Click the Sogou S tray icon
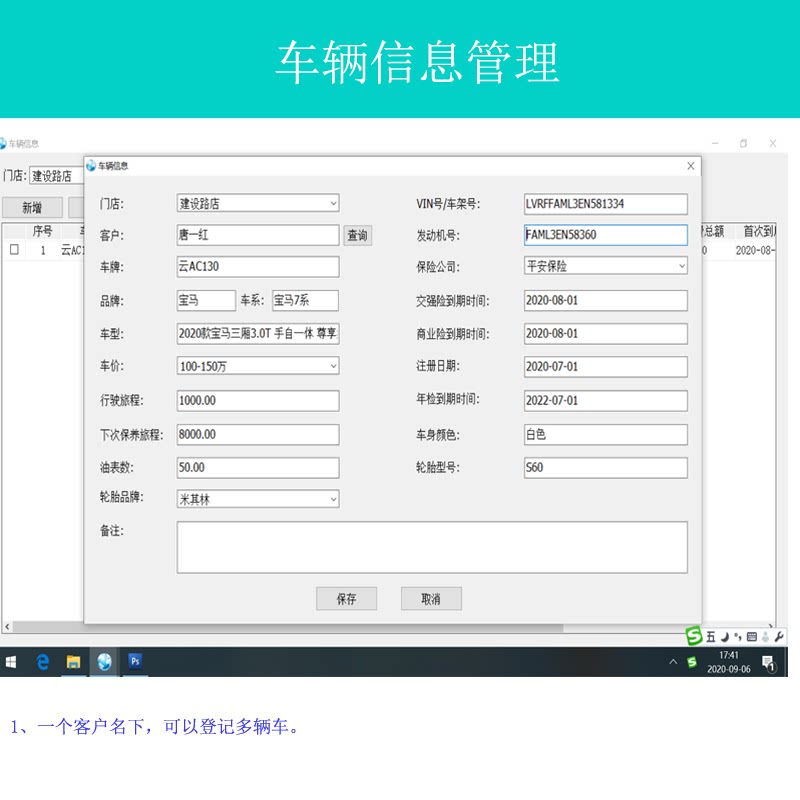This screenshot has width=800, height=800. [692, 662]
